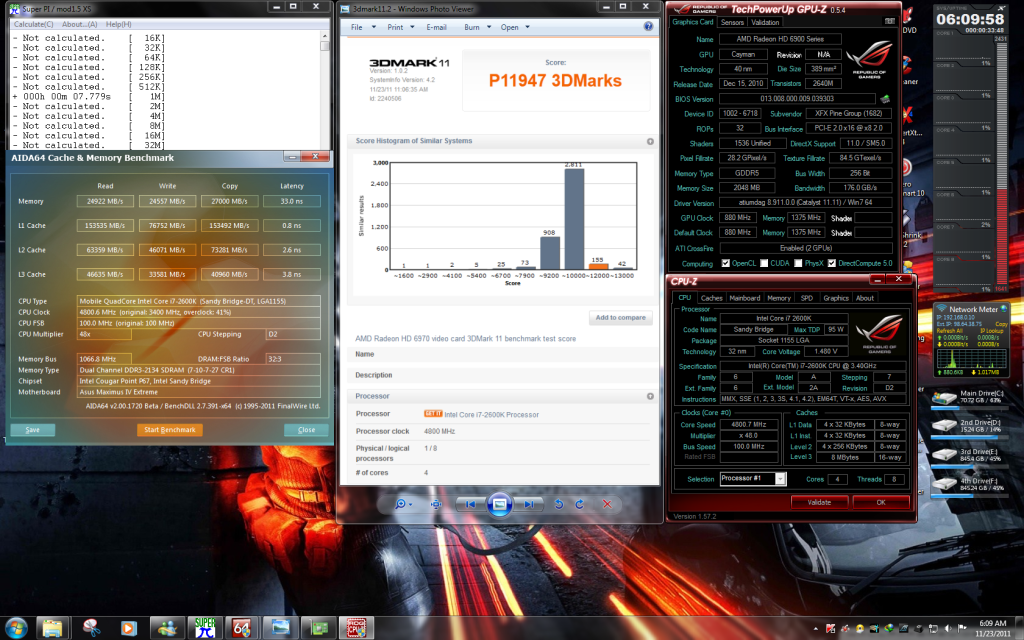Click Save in AIDA64 benchmark window
This screenshot has height=640, width=1024.
(x=33, y=430)
